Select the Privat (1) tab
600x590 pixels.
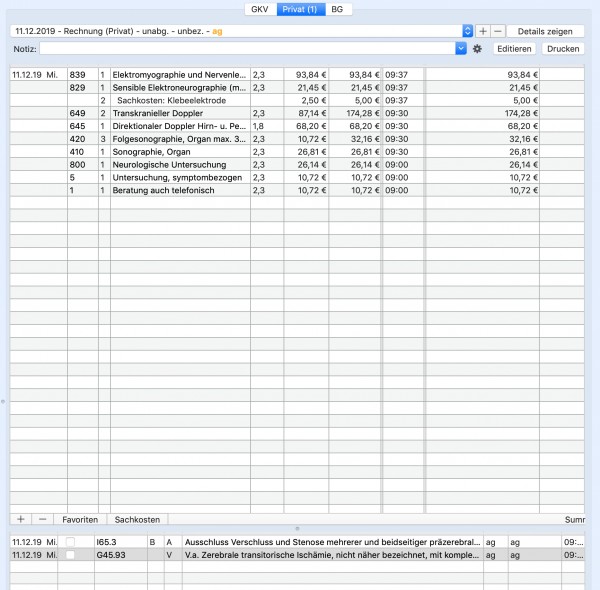[300, 9]
